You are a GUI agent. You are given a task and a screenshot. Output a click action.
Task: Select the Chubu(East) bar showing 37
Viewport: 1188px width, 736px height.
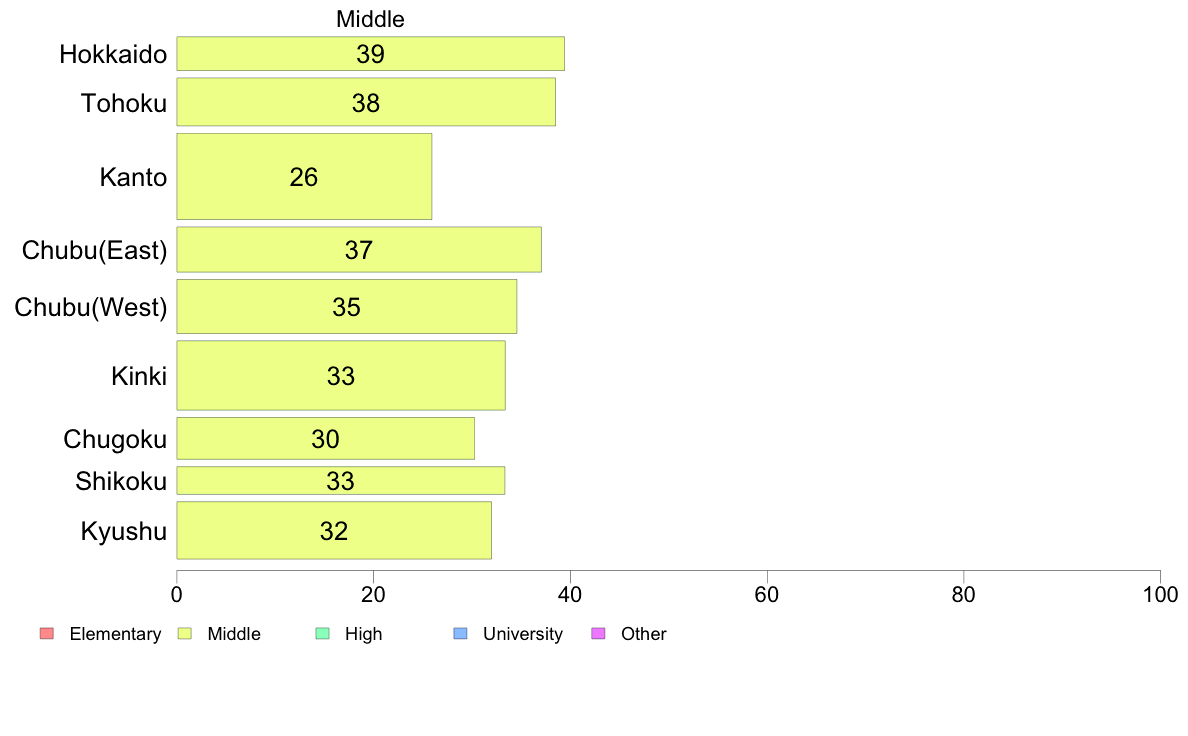[359, 249]
